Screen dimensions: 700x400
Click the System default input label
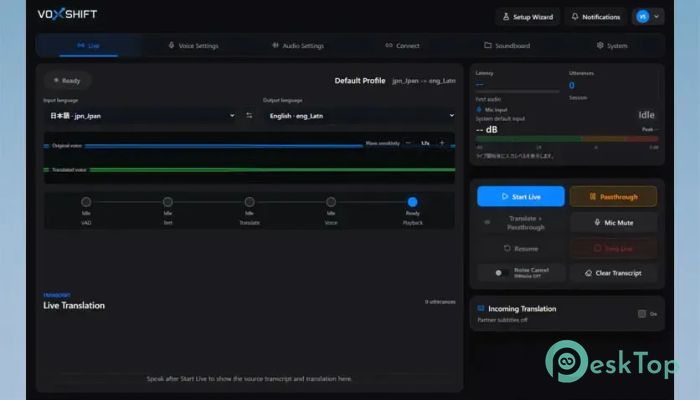(500, 119)
